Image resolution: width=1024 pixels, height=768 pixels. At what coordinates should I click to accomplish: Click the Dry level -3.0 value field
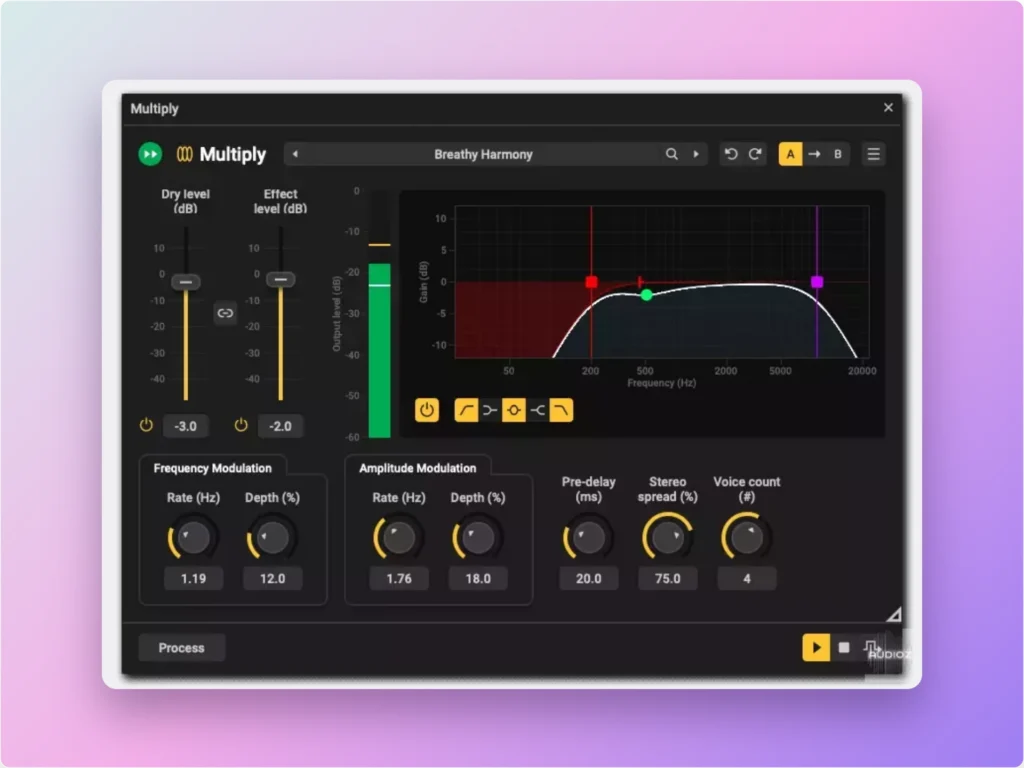click(185, 426)
